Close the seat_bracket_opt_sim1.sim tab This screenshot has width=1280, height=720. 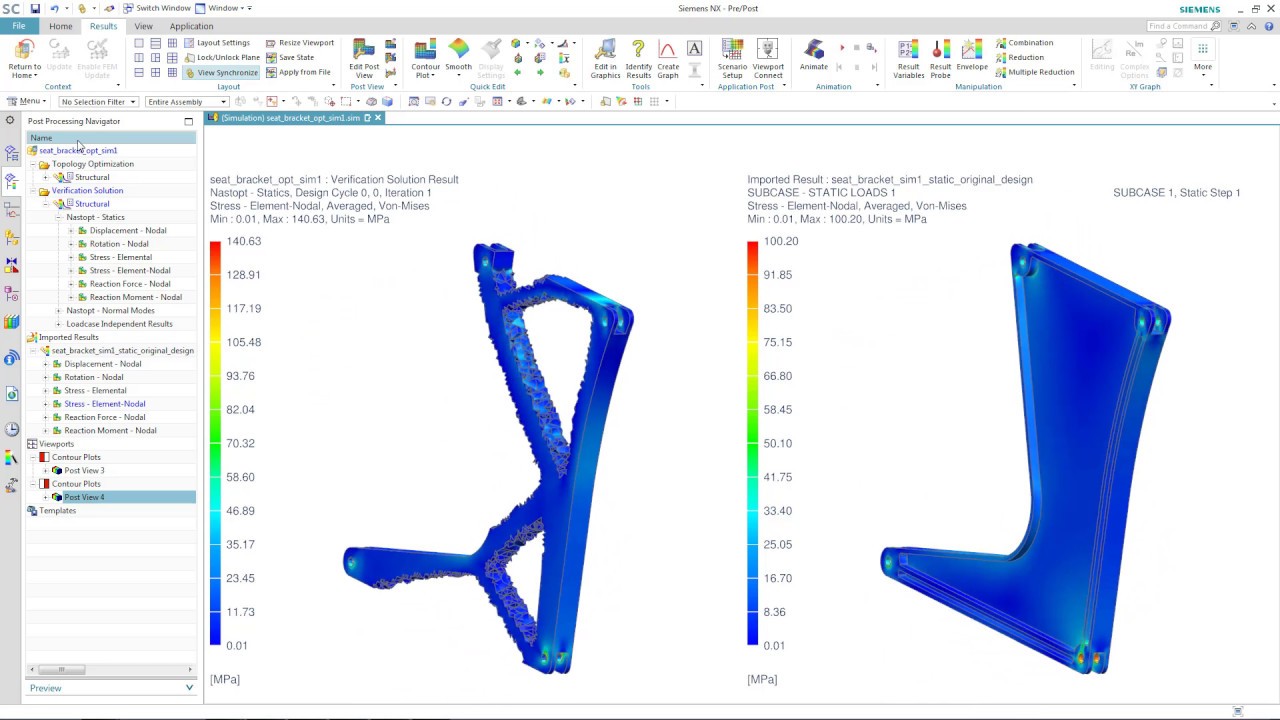(x=377, y=118)
